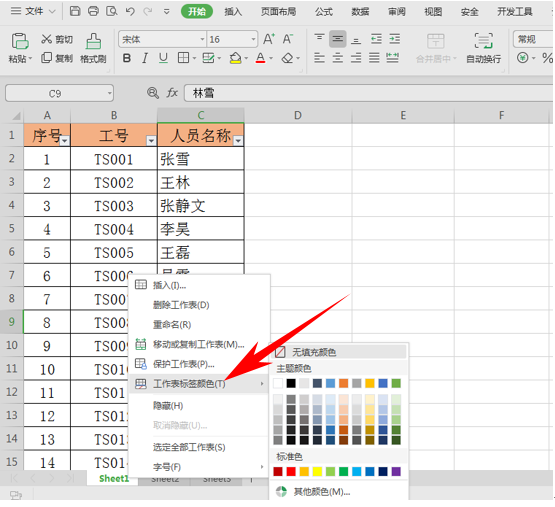Screen dimensions: 555x507
Task: Click the Print icon in quick toolbar
Action: (93, 11)
